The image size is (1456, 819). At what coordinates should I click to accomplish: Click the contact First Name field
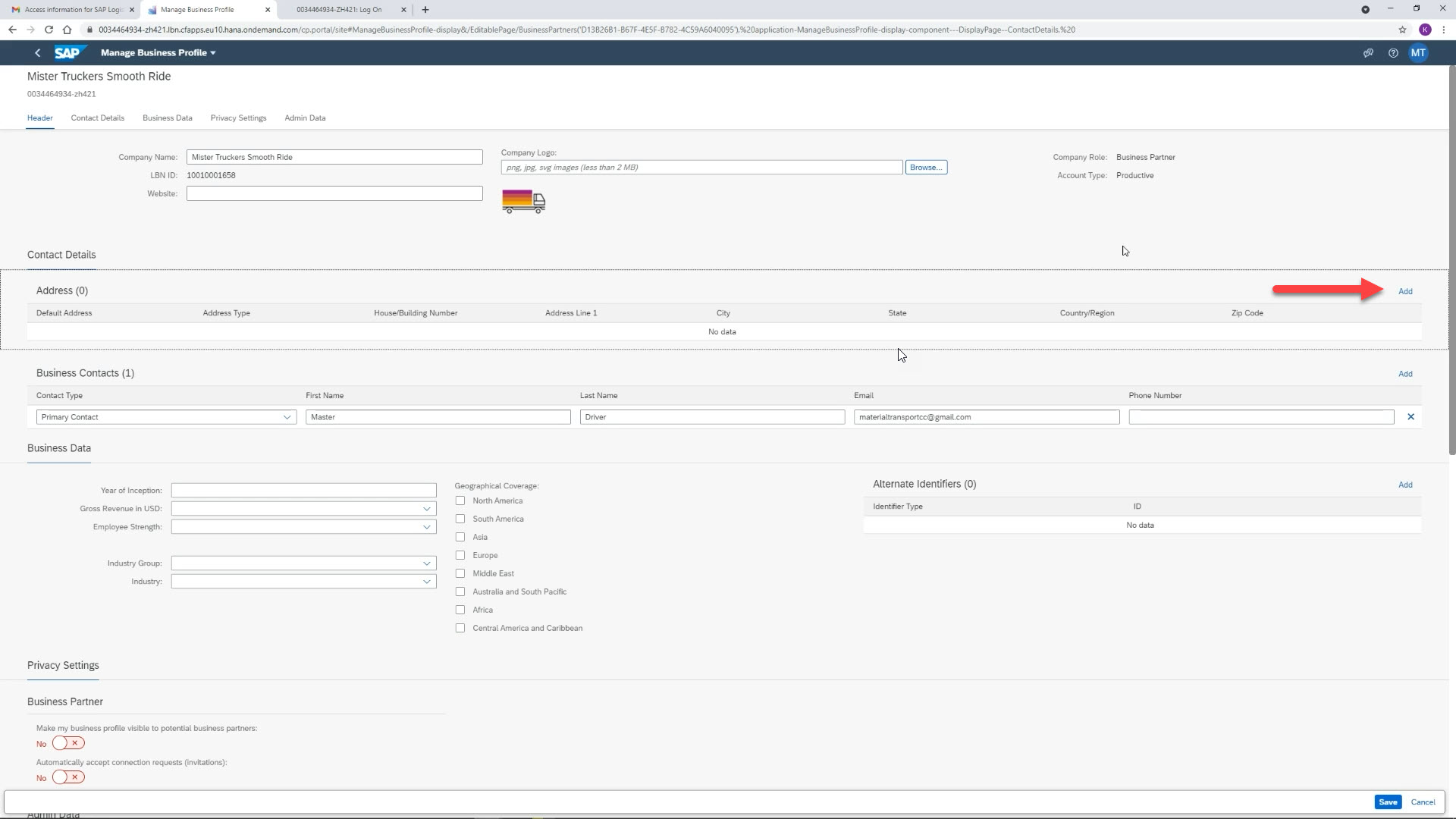(438, 417)
